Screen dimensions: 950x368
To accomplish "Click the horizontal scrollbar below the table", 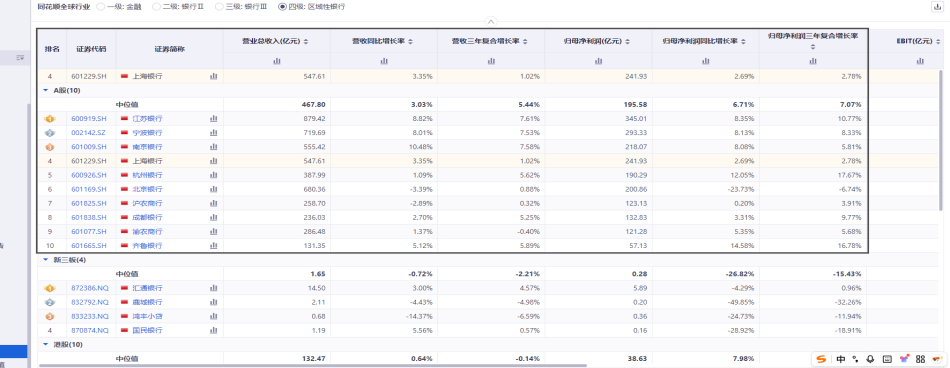I will tap(313, 366).
